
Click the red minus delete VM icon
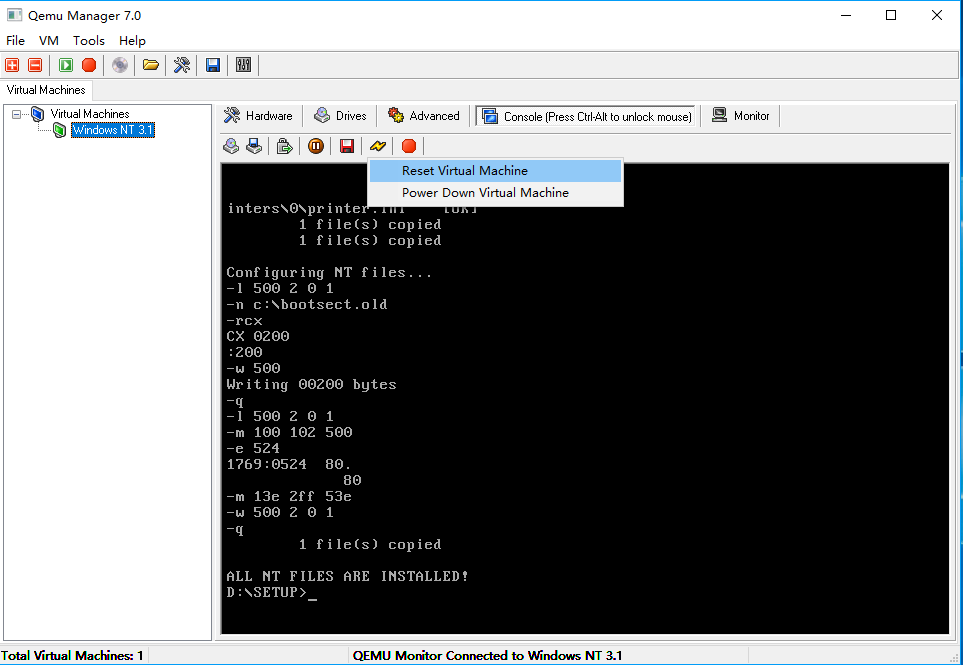pos(35,65)
